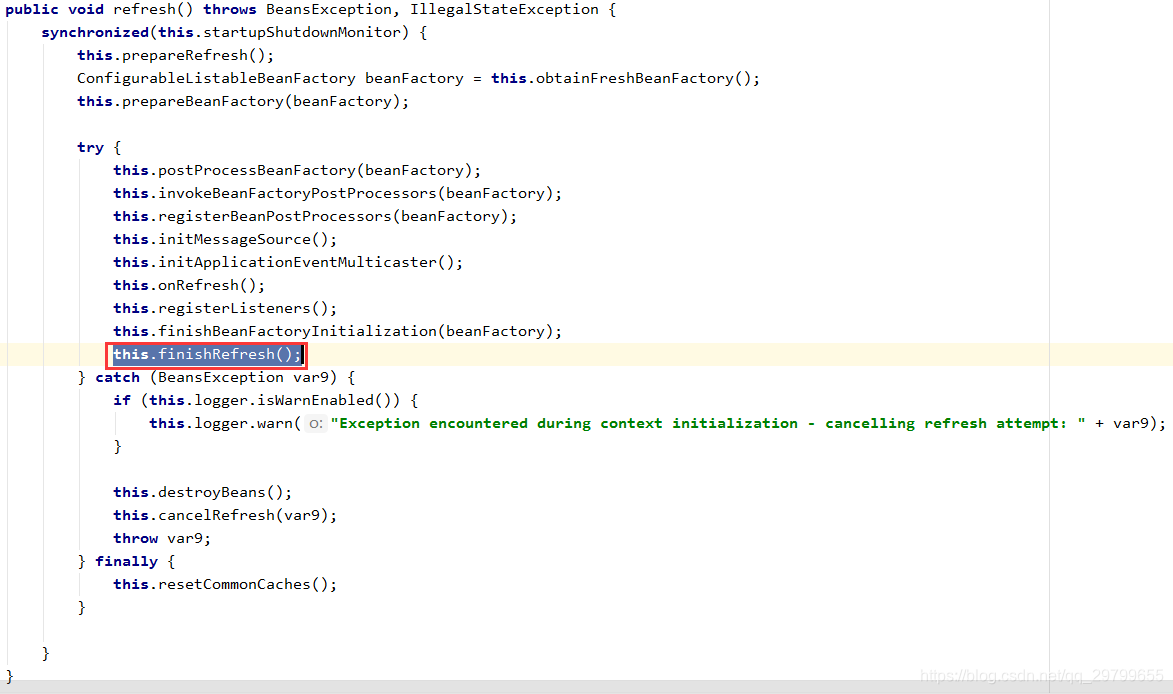Click the finishBeanFactoryInitialization call

tap(337, 331)
